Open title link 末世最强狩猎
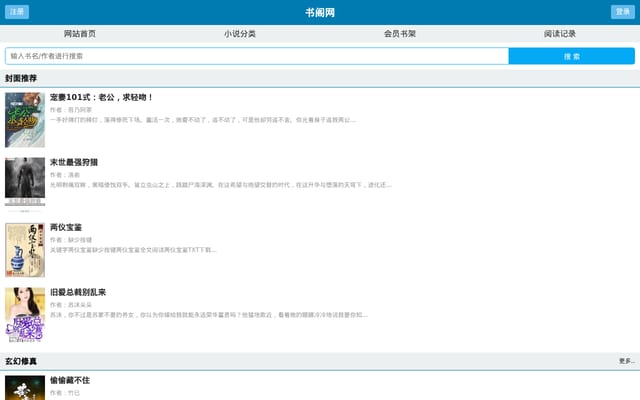 [74, 162]
